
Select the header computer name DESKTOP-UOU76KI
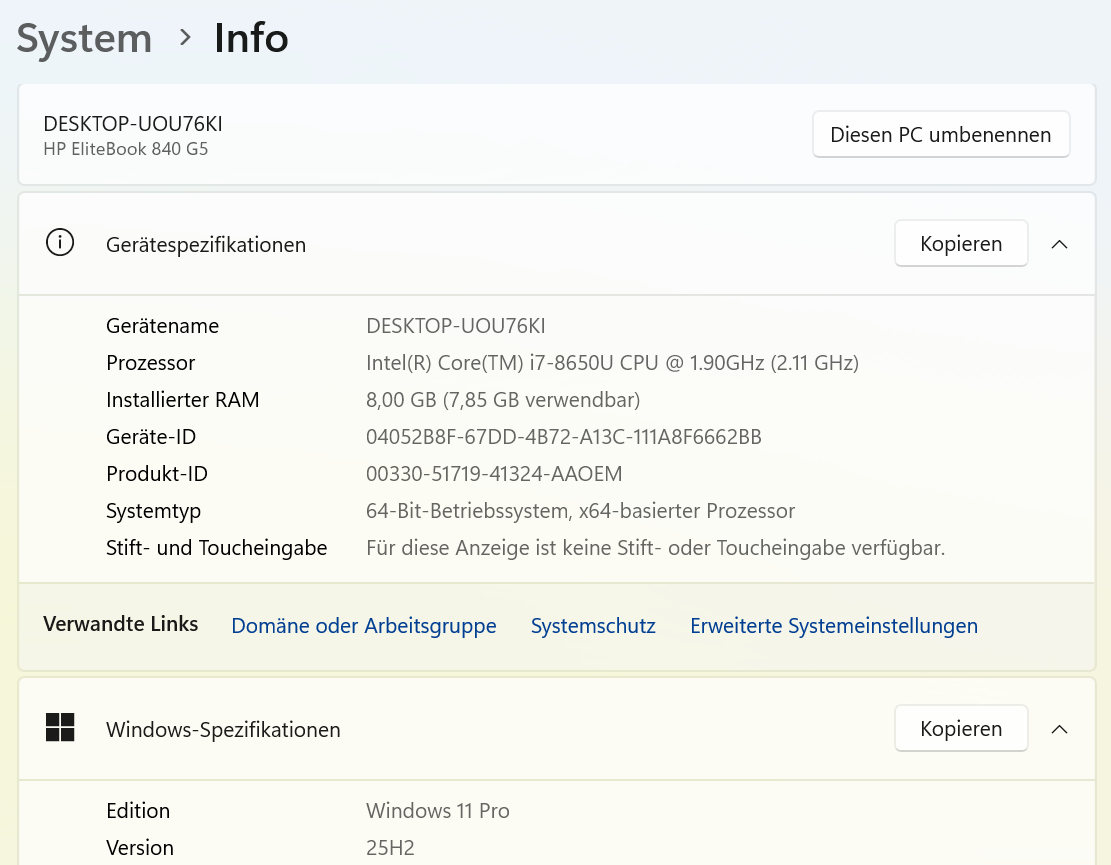[133, 124]
